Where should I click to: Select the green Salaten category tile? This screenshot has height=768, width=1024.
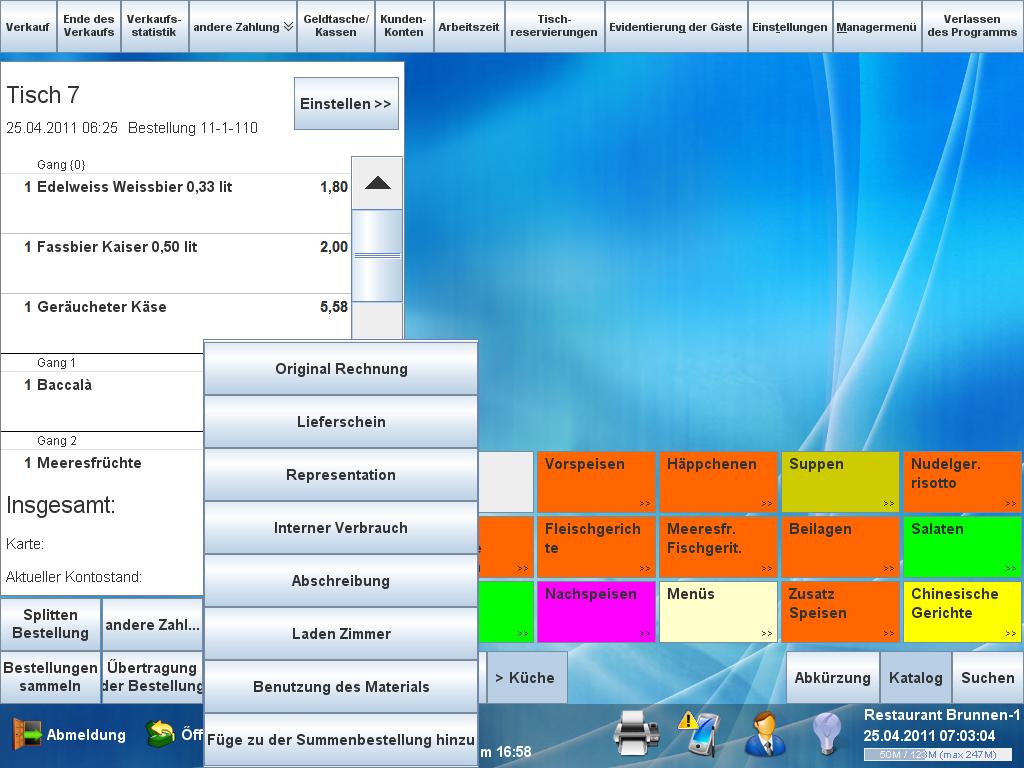tap(962, 547)
